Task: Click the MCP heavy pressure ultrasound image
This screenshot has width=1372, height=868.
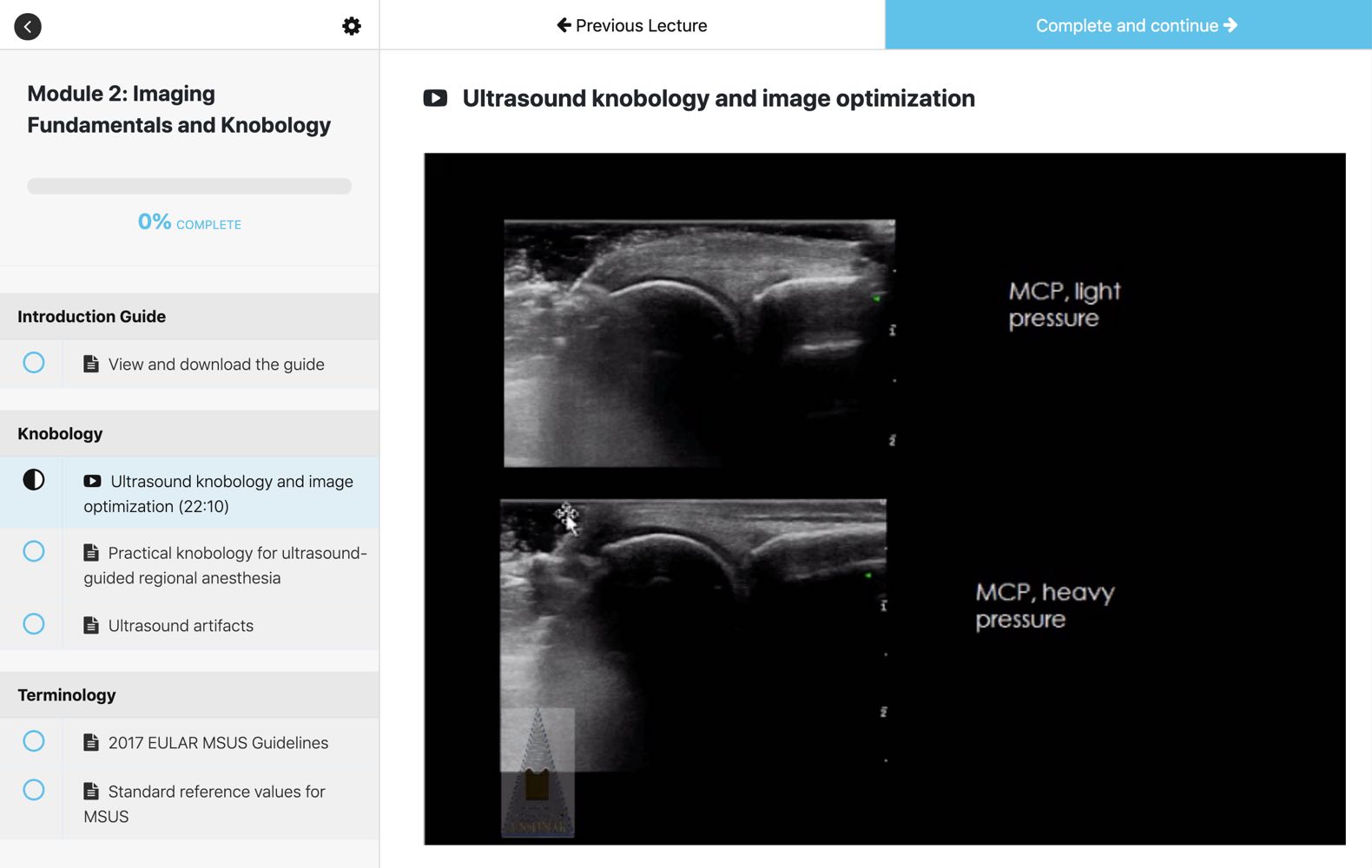Action: pos(693,634)
